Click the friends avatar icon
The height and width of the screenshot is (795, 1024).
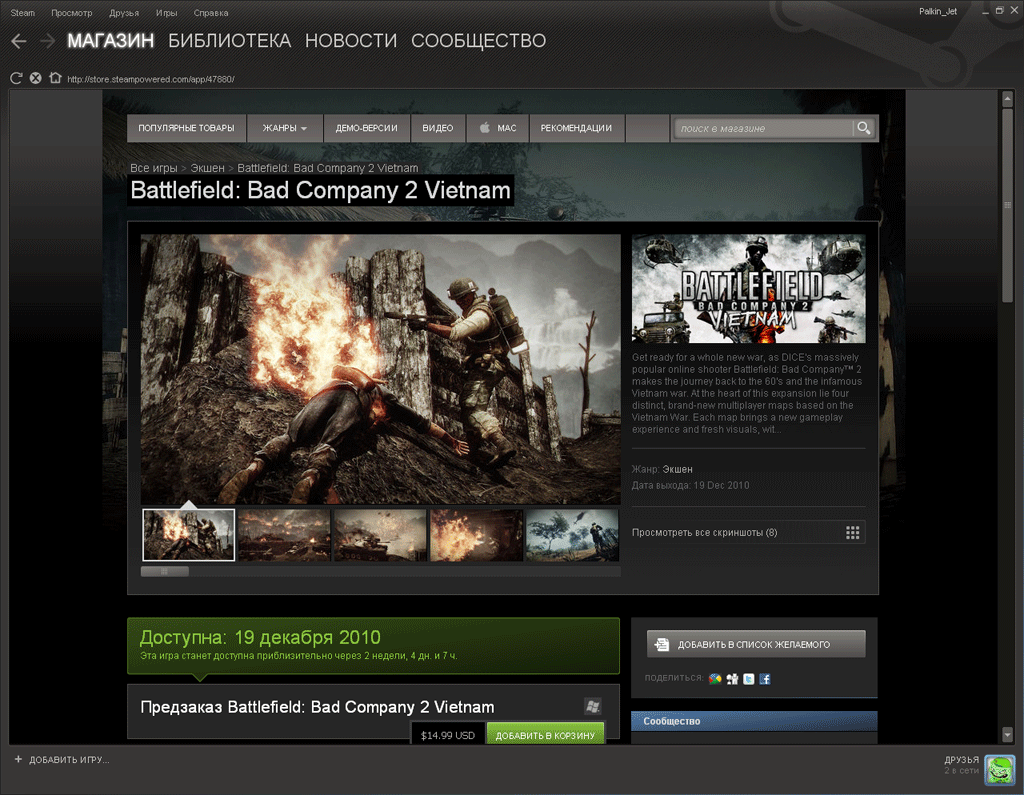click(999, 769)
